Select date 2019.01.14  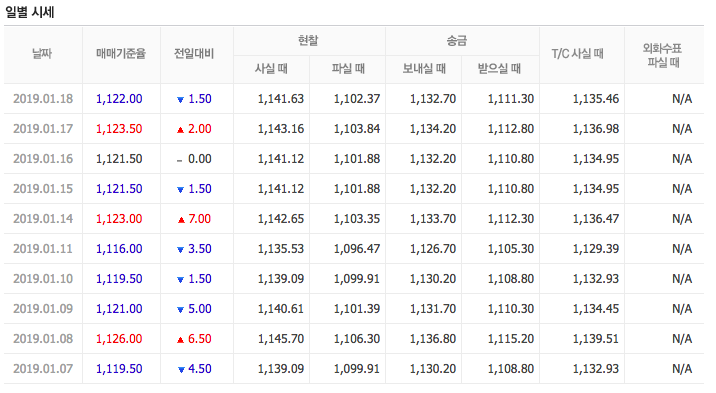[x=43, y=219]
